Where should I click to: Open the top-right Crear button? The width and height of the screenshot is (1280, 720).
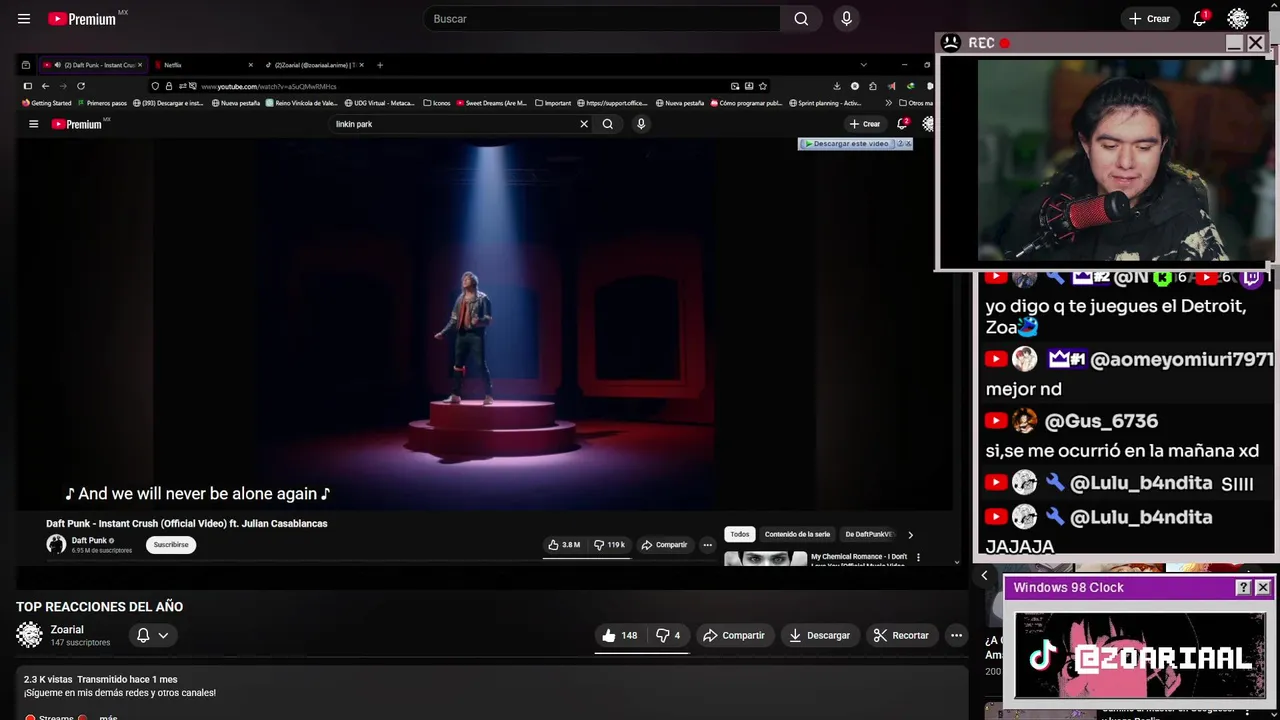(1149, 19)
